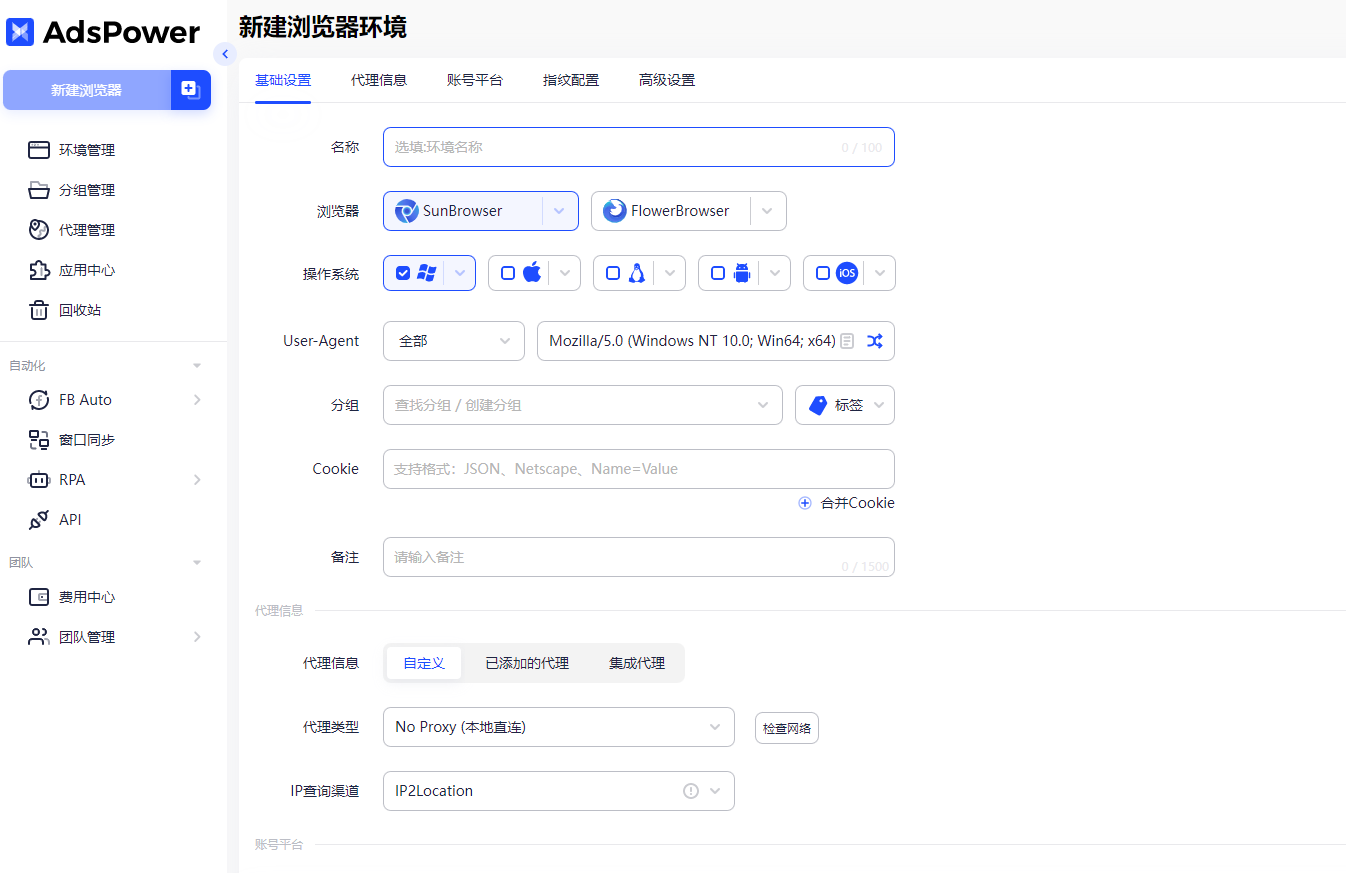Click the 合并Cookie plus icon

(805, 503)
